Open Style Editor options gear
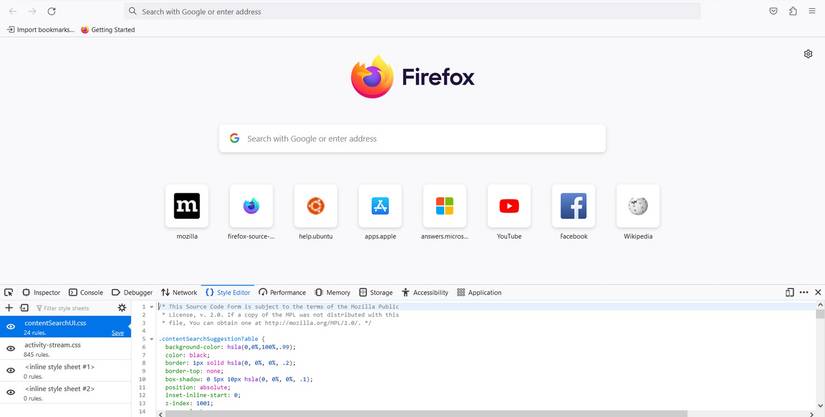This screenshot has width=825, height=417. tap(122, 308)
